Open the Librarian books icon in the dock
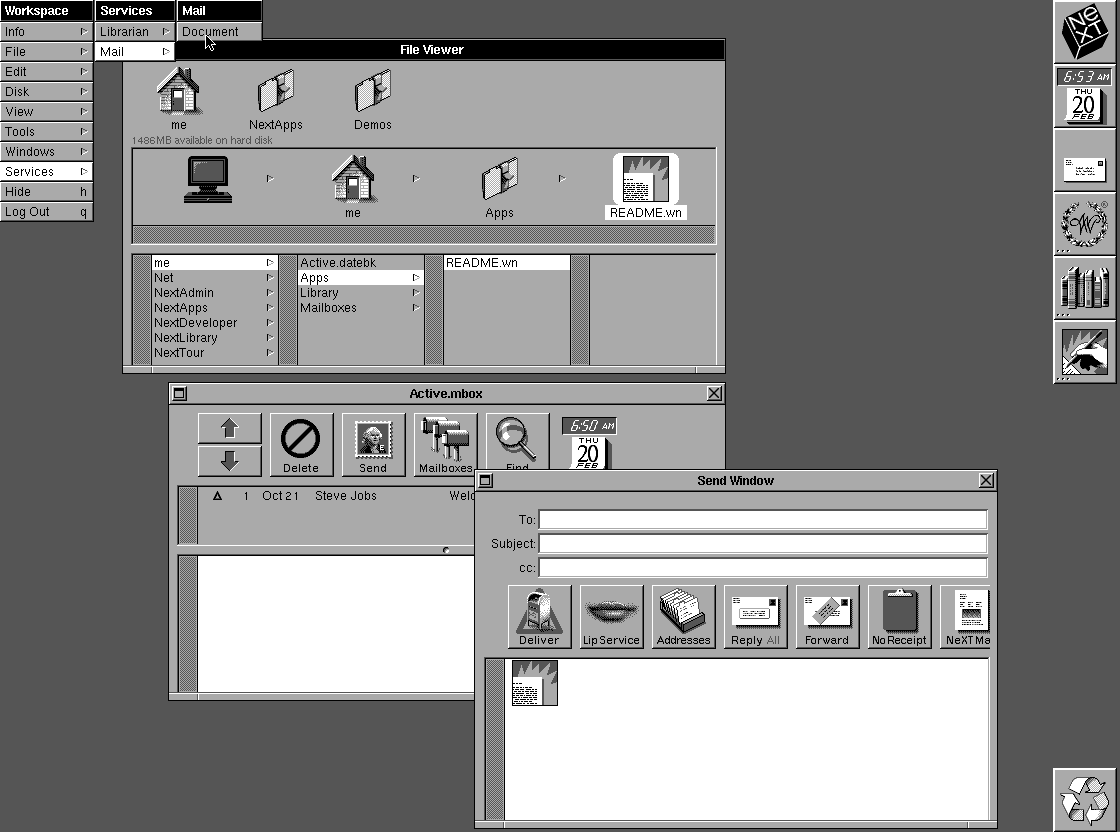The width and height of the screenshot is (1120, 832). coord(1084,288)
